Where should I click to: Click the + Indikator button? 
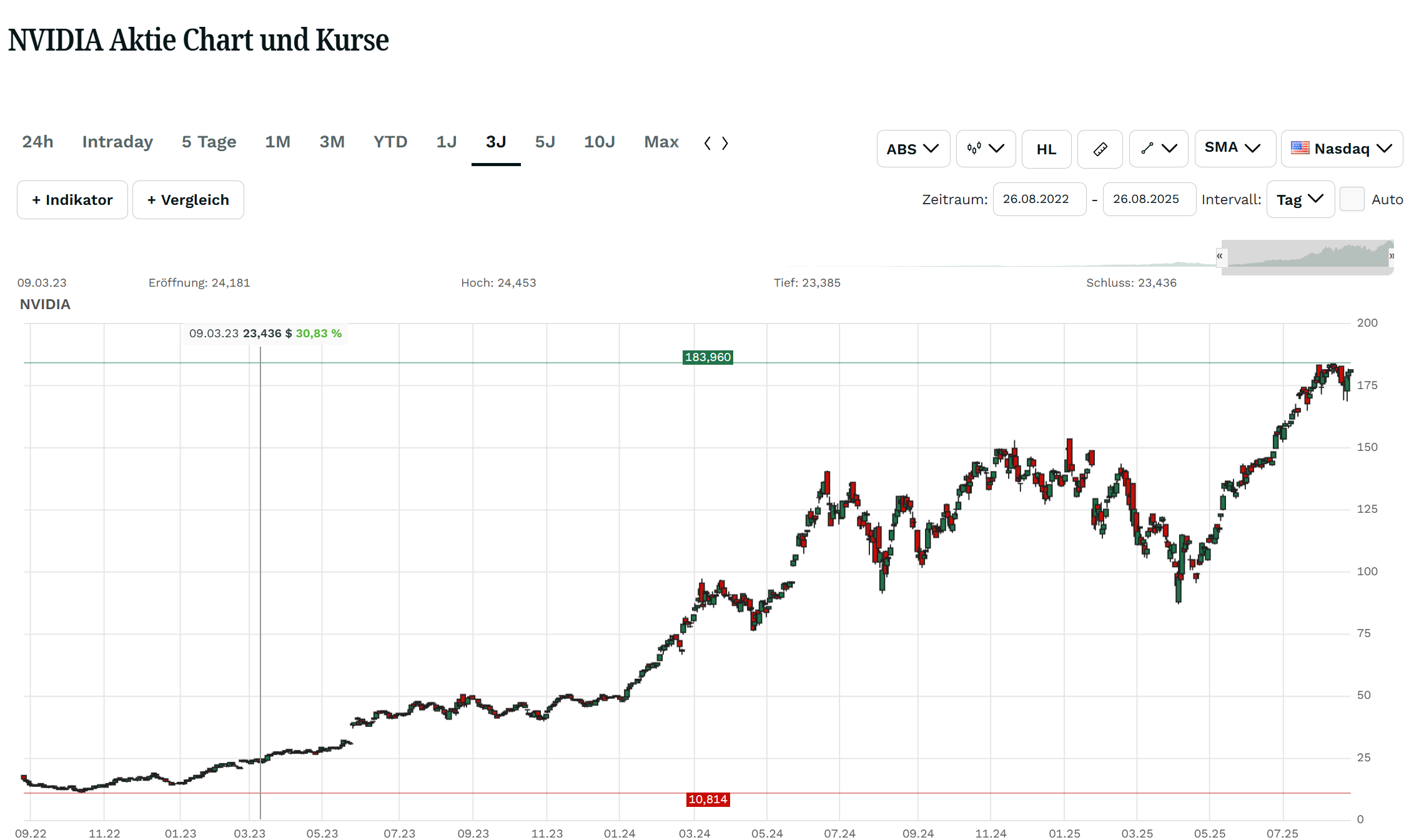click(x=72, y=200)
